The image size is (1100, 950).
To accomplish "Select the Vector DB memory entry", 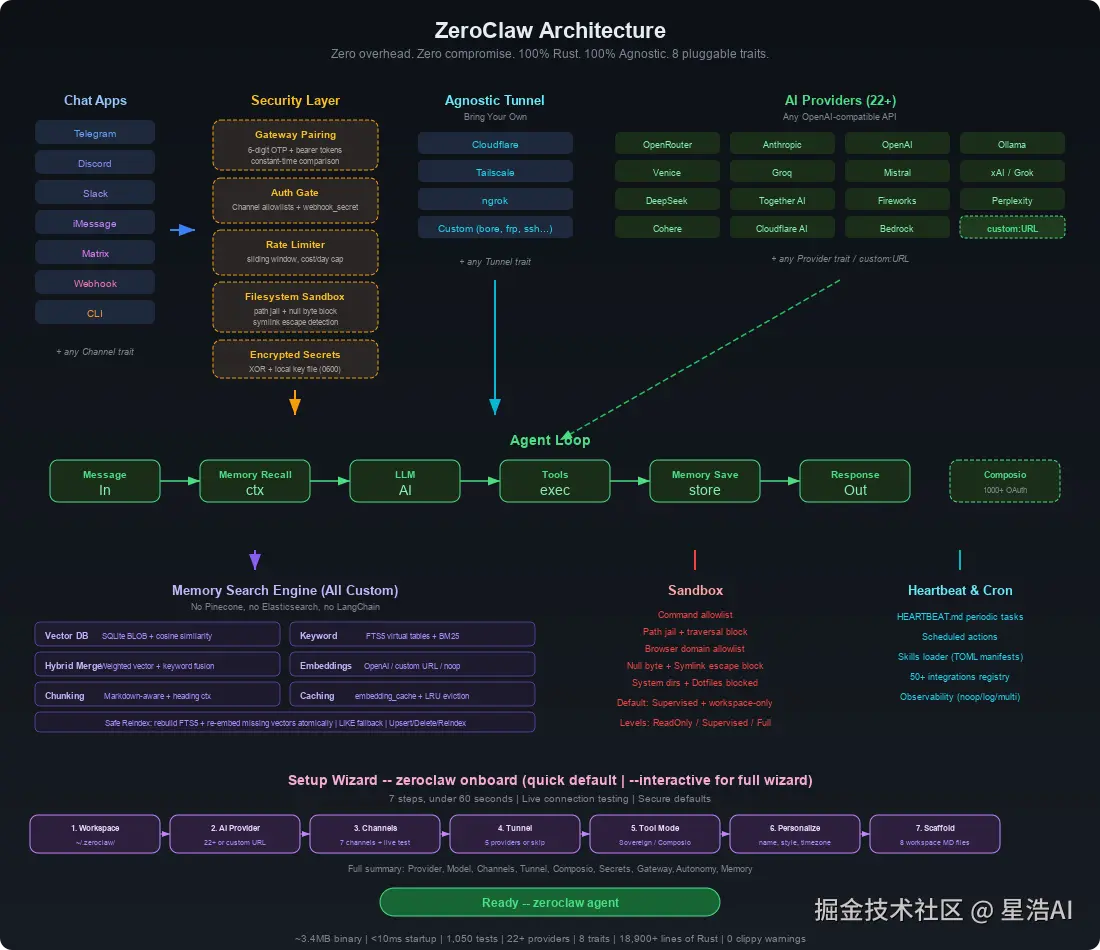I will (x=157, y=634).
